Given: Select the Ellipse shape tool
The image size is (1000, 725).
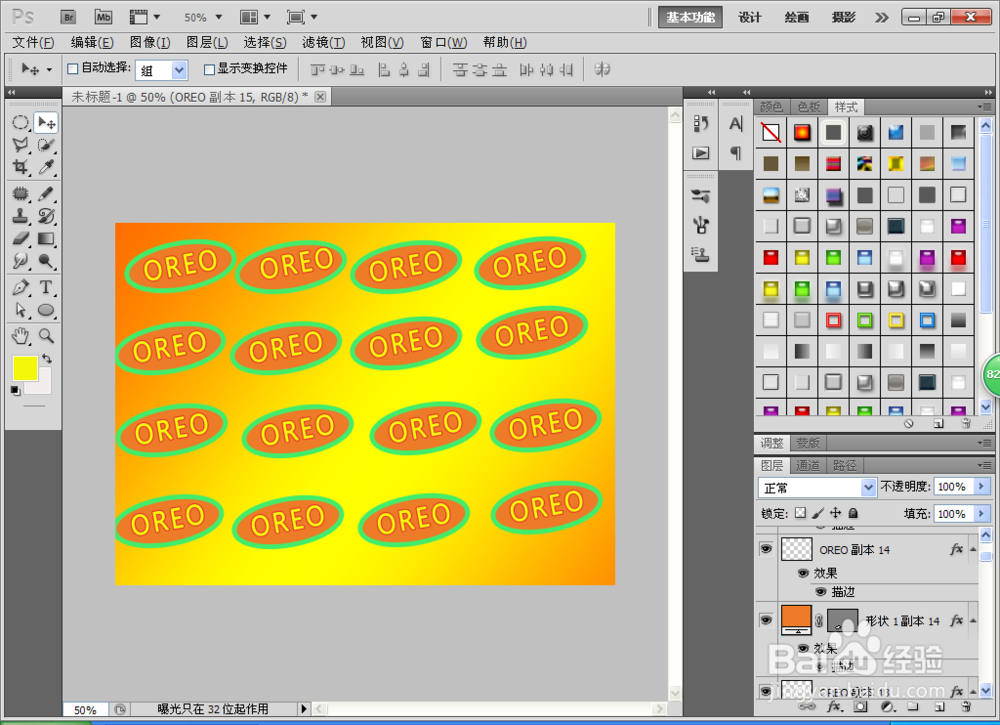Looking at the screenshot, I should pos(46,310).
